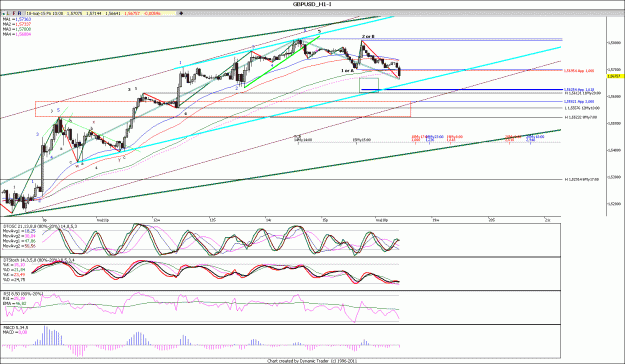Click the date/time field in data bar

pos(45,14)
